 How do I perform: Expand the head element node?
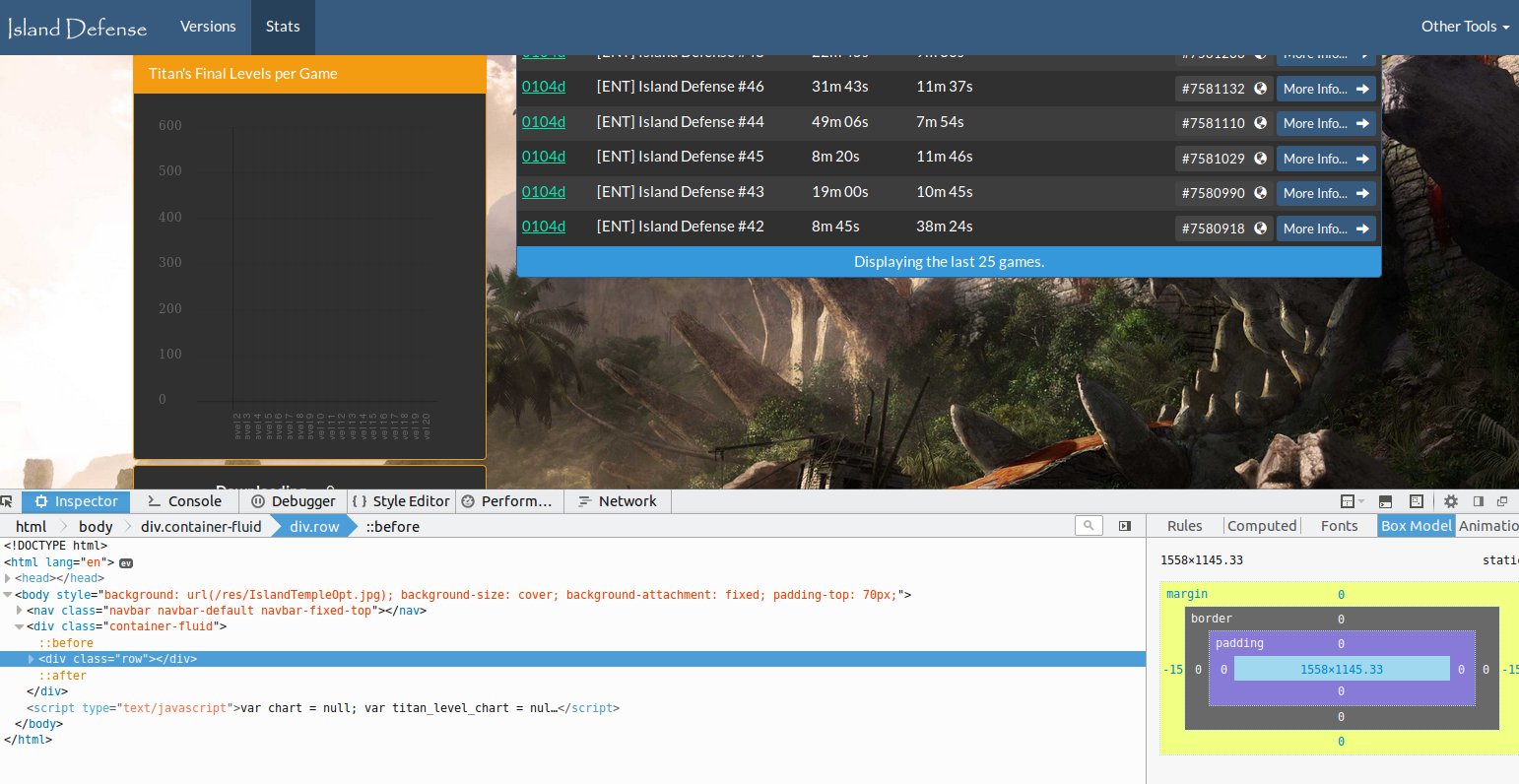tap(8, 578)
